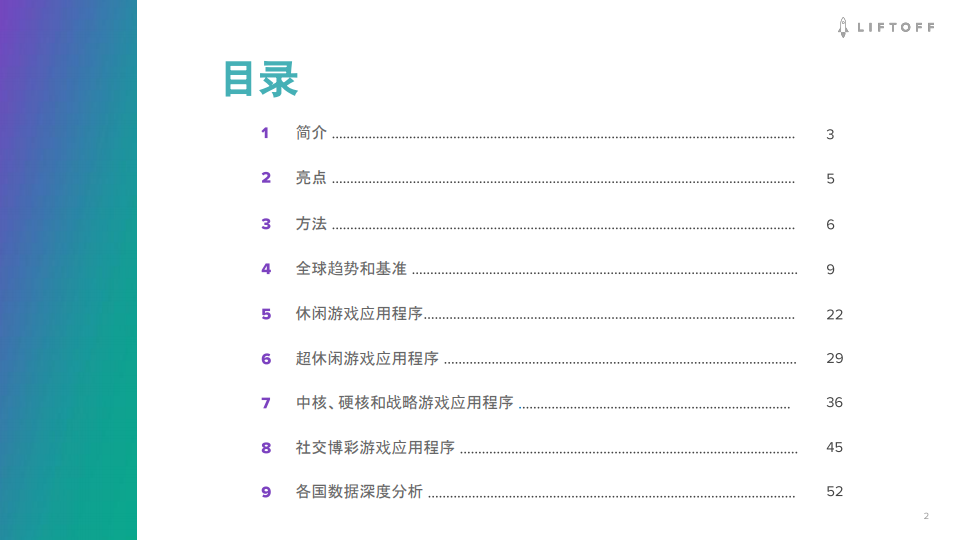
Task: Click section number 6 beside 超休闲游戏应用程序
Action: [266, 359]
